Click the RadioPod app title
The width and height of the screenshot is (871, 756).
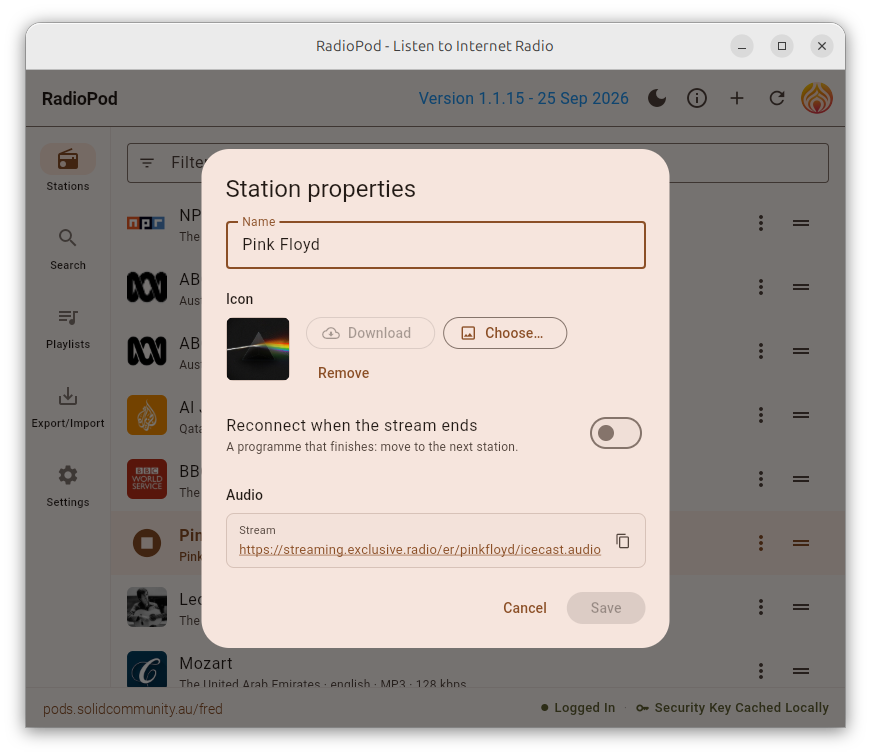tap(79, 98)
